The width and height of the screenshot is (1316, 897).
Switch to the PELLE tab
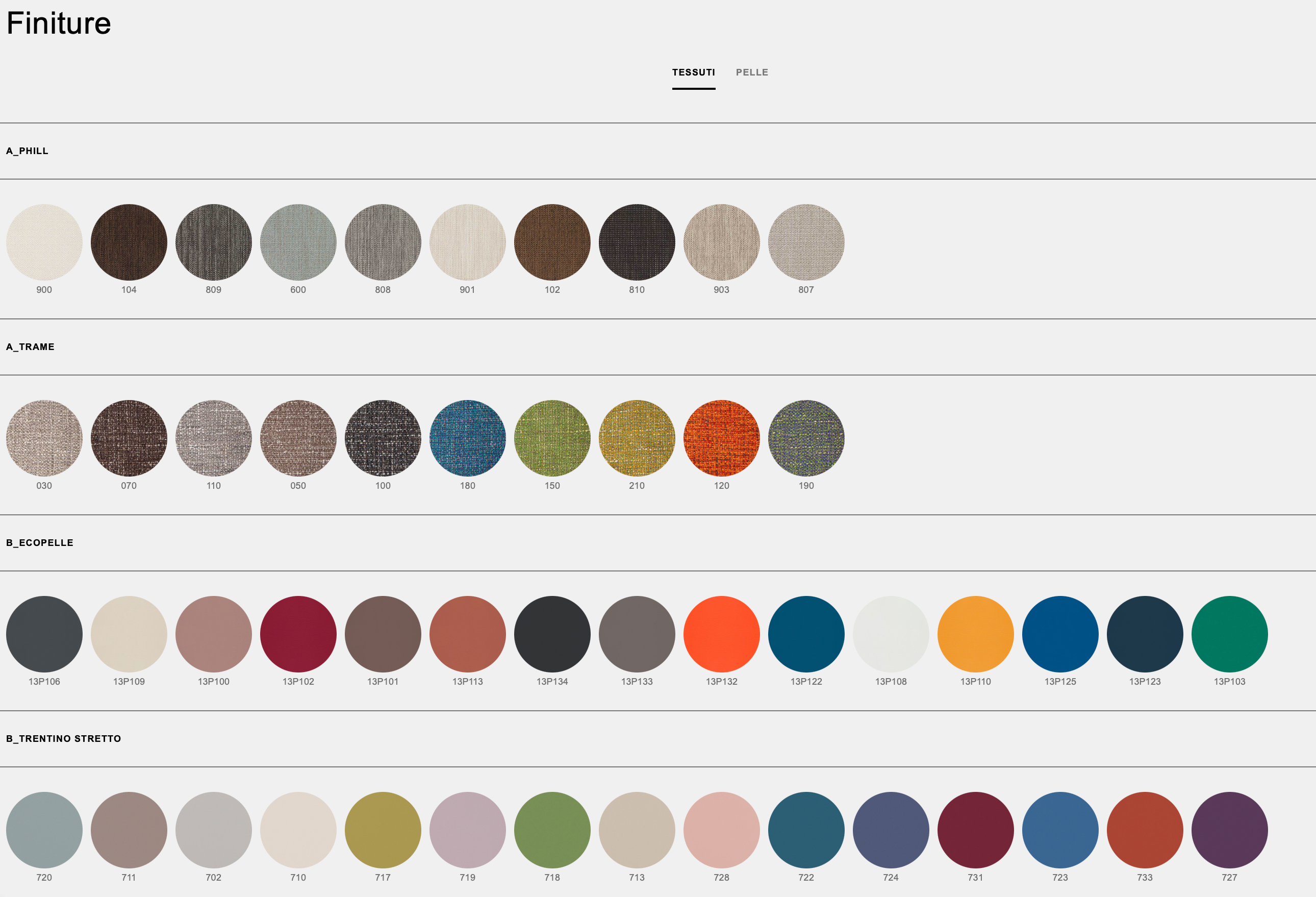751,72
